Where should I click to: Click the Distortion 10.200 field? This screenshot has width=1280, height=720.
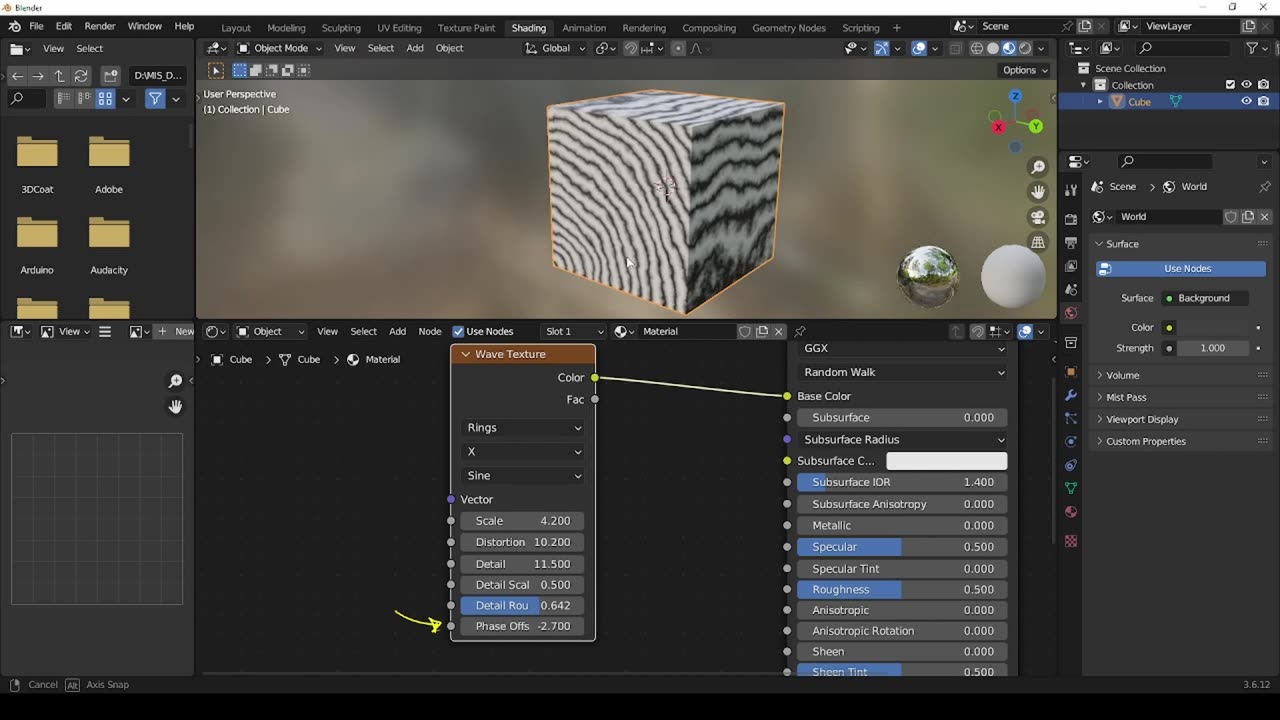coord(523,542)
